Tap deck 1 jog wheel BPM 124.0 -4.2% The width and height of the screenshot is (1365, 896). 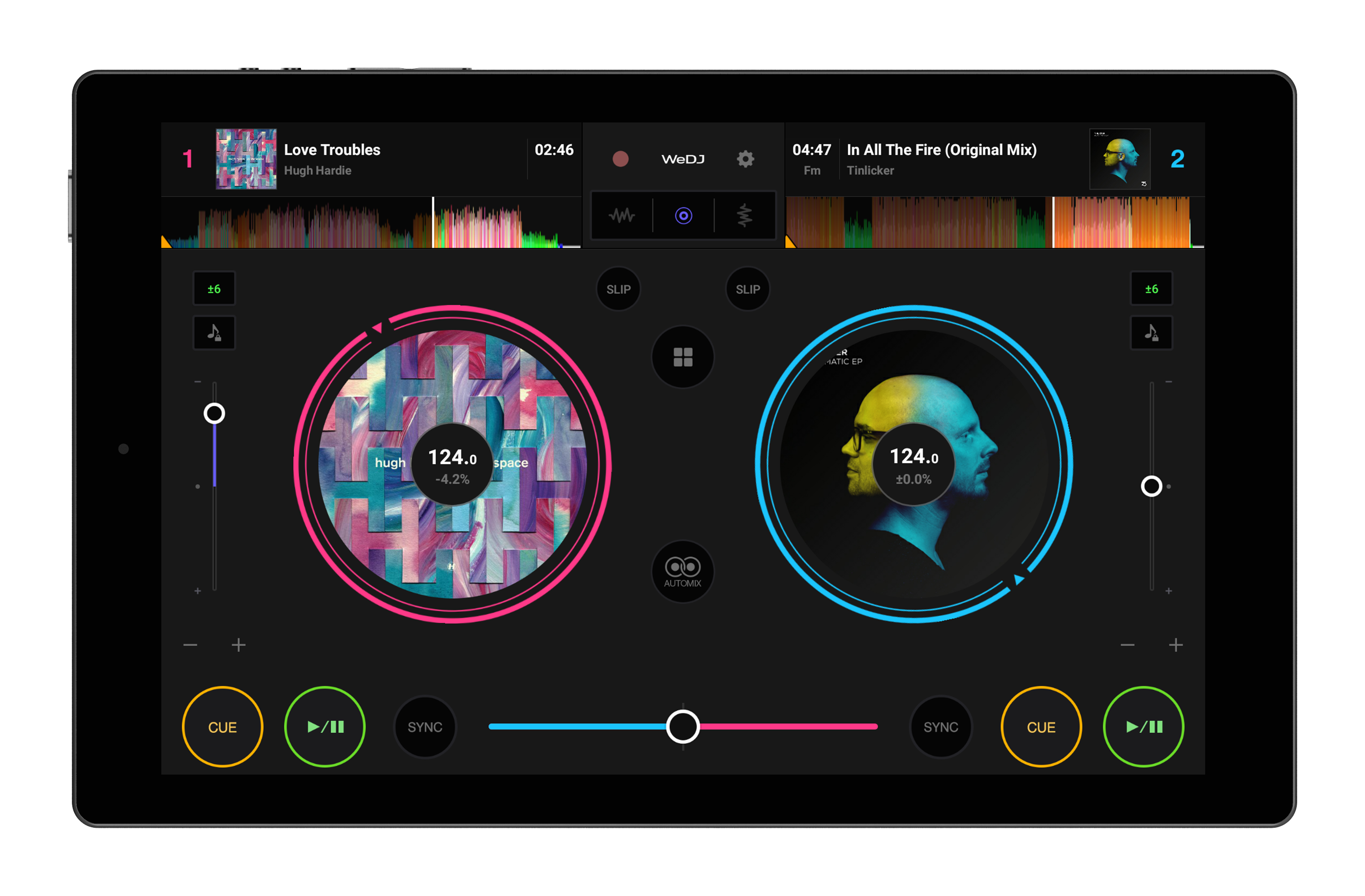(x=452, y=464)
